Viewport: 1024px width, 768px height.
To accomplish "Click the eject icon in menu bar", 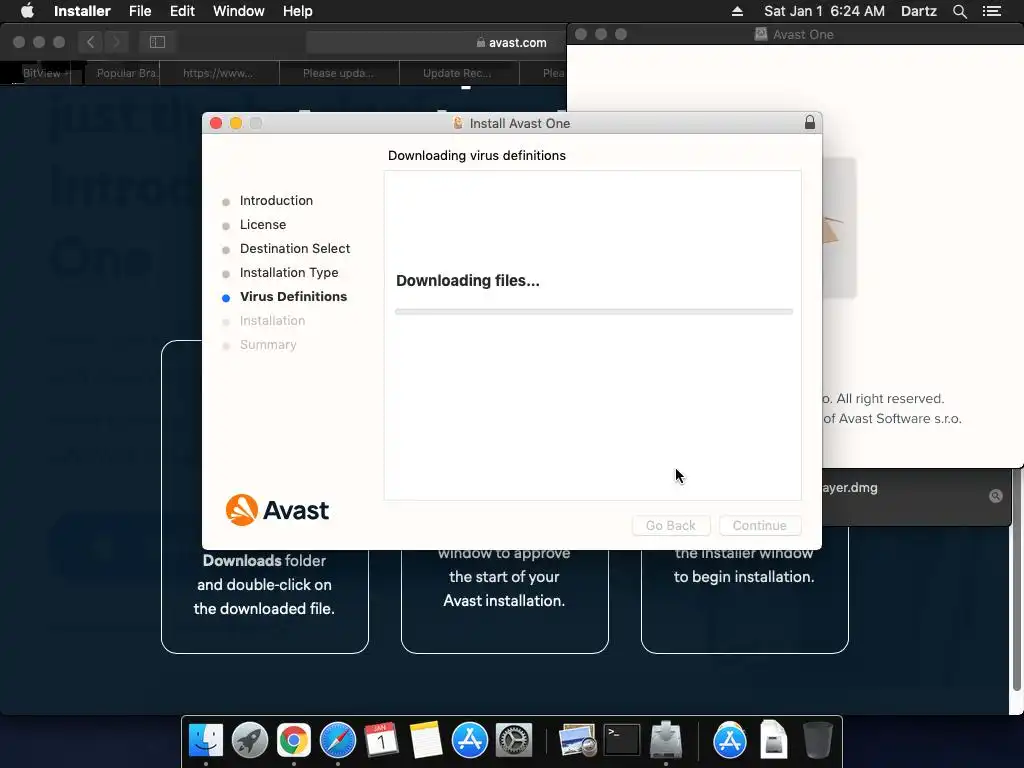I will tap(737, 11).
